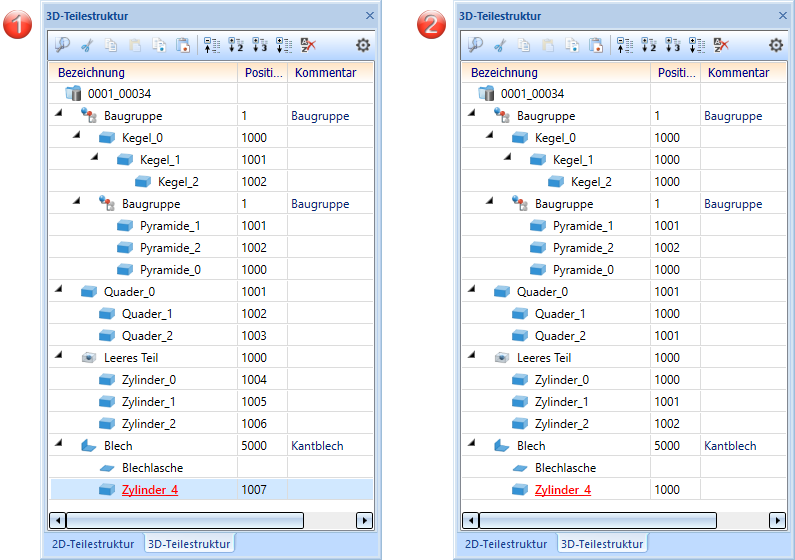795x560 pixels.
Task: Remove A-Z sorting icon in right panel
Action: click(721, 45)
